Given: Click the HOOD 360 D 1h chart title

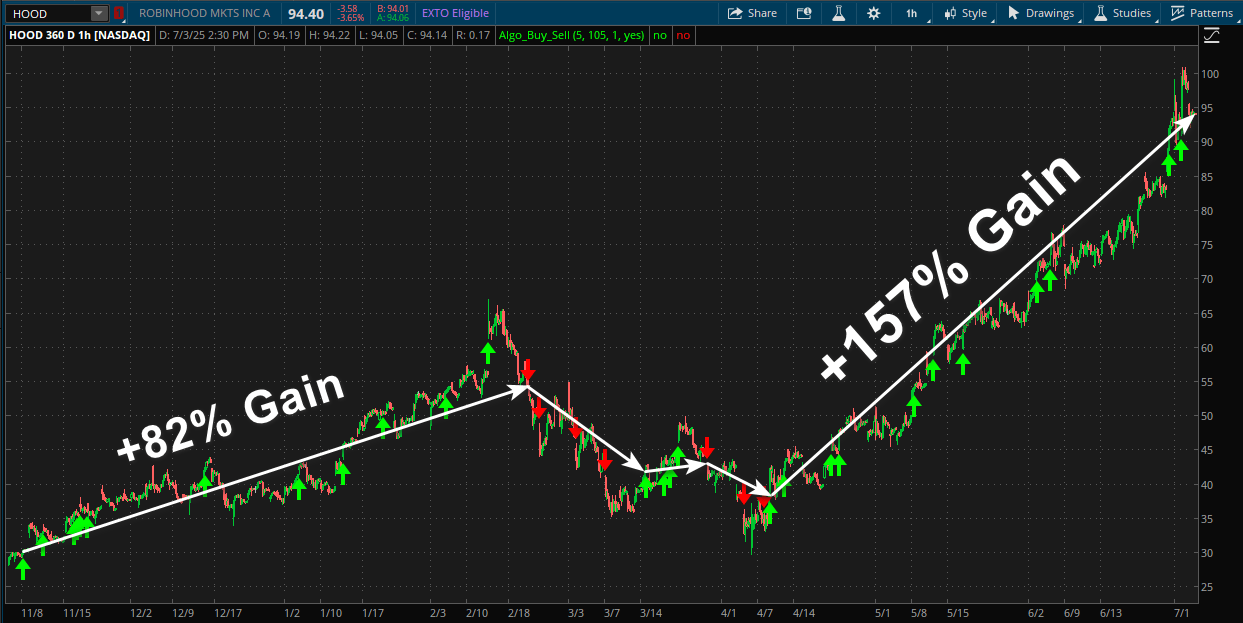Looking at the screenshot, I should [x=80, y=36].
